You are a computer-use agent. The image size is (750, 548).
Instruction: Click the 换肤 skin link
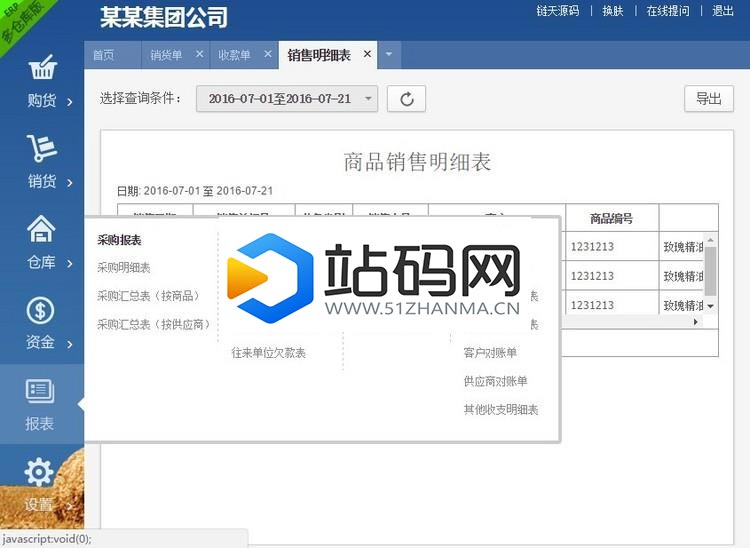(x=613, y=11)
